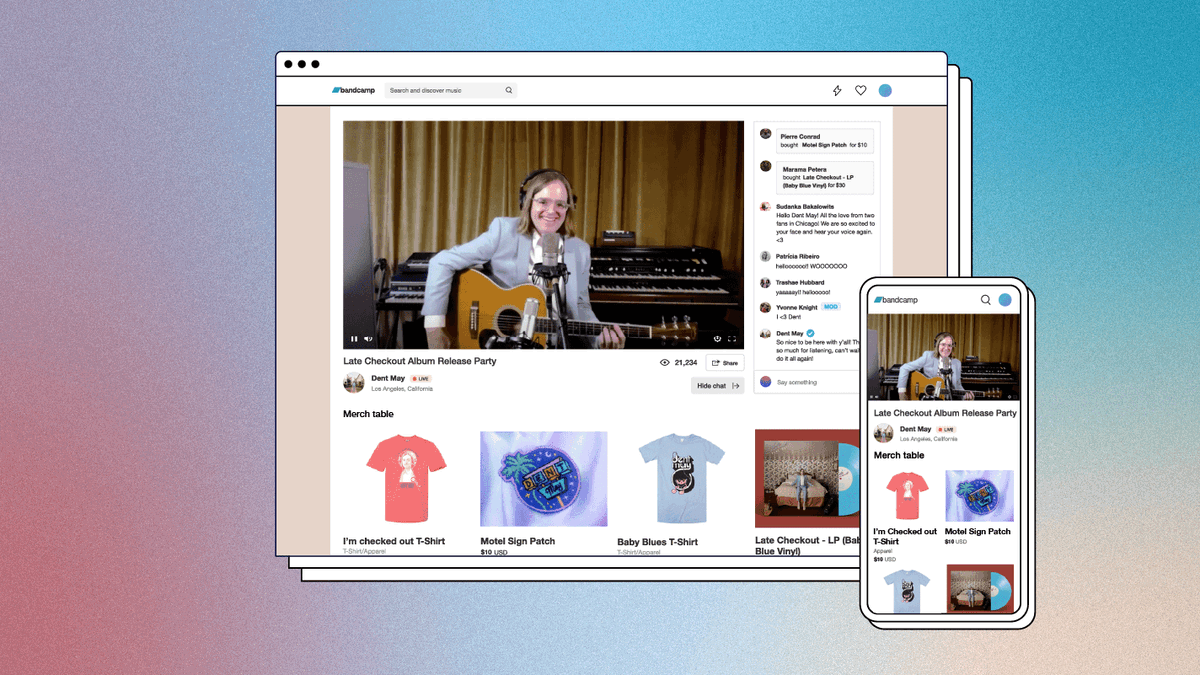Open your wishlist via the heart icon
This screenshot has width=1200, height=675.
tap(860, 90)
